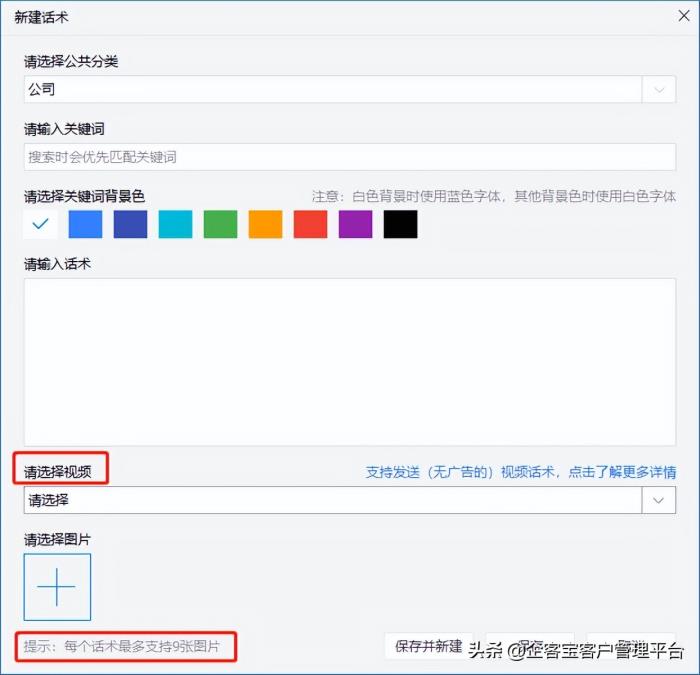Open the 请选择视频 dropdown arrow
Screen dimensions: 700x675
coord(658,500)
